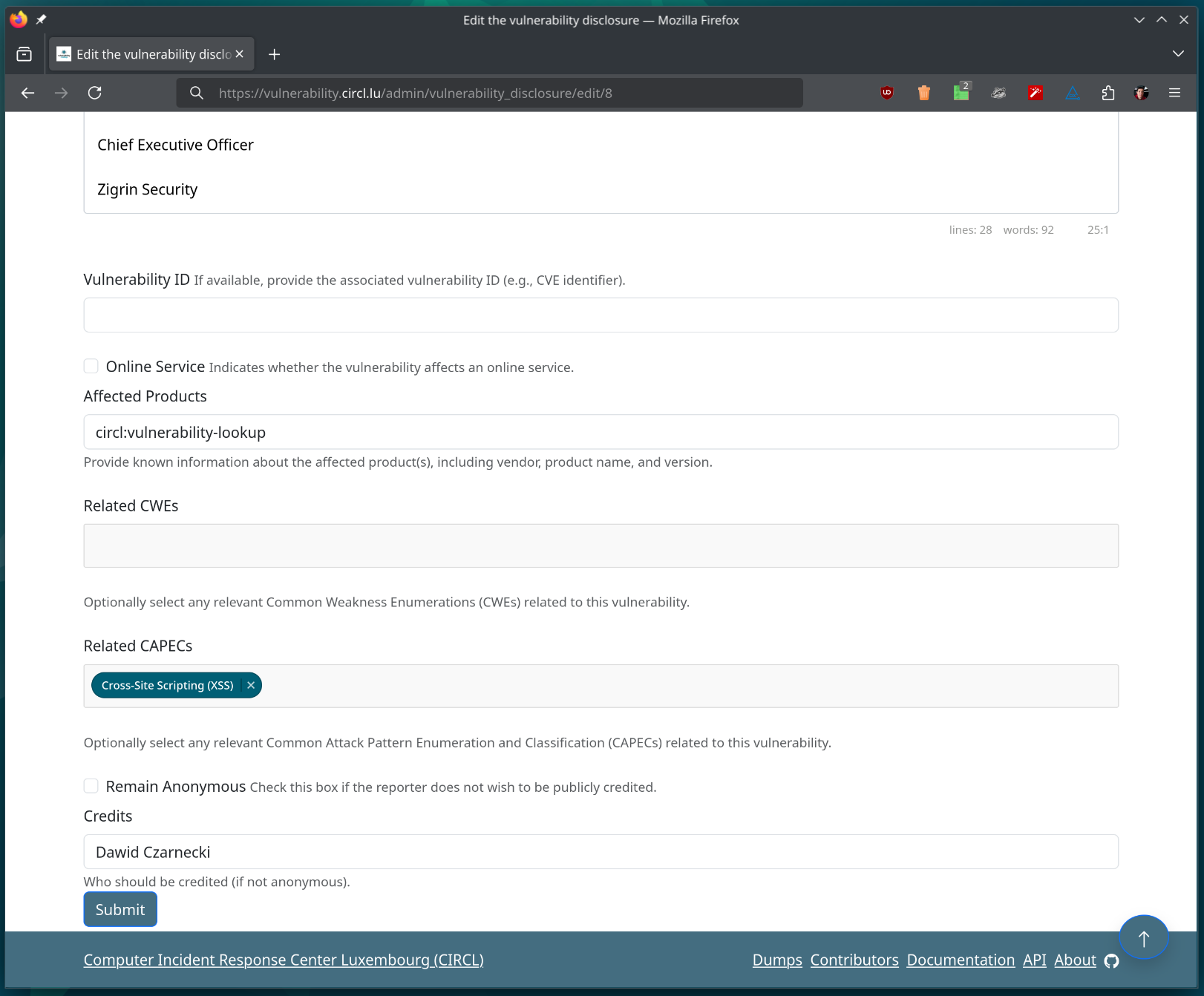This screenshot has height=996, width=1204.
Task: Go back using the back arrow
Action: [28, 93]
